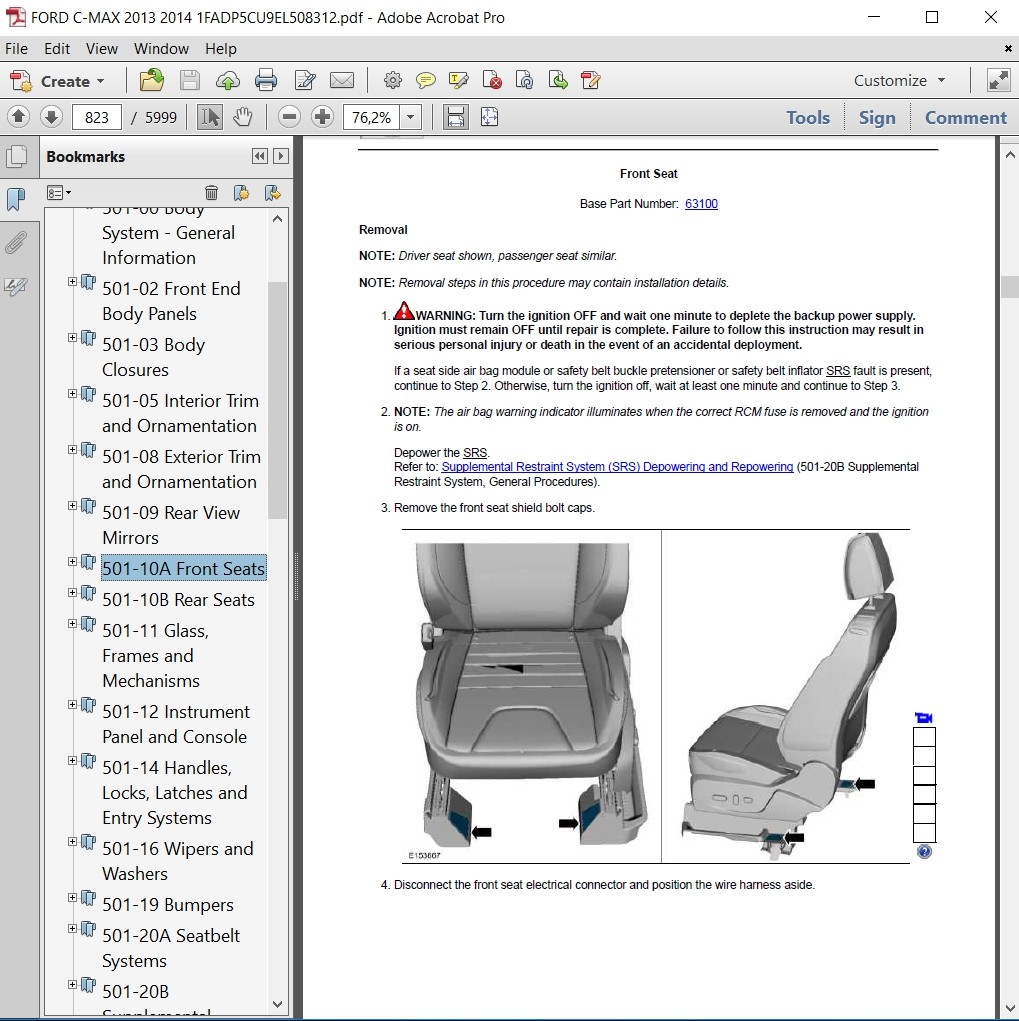Open the SRS Depowering and Repowering link
Image resolution: width=1019 pixels, height=1021 pixels.
617,467
